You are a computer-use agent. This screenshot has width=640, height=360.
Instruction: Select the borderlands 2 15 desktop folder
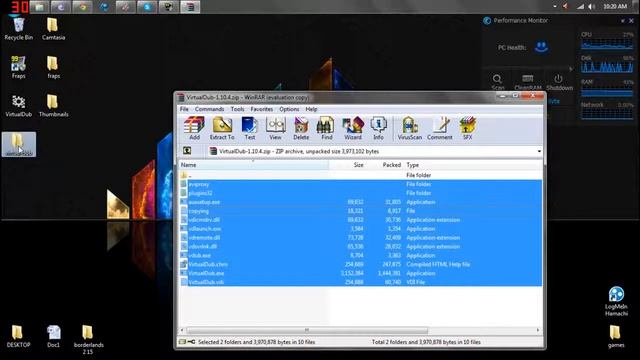pyautogui.click(x=88, y=339)
